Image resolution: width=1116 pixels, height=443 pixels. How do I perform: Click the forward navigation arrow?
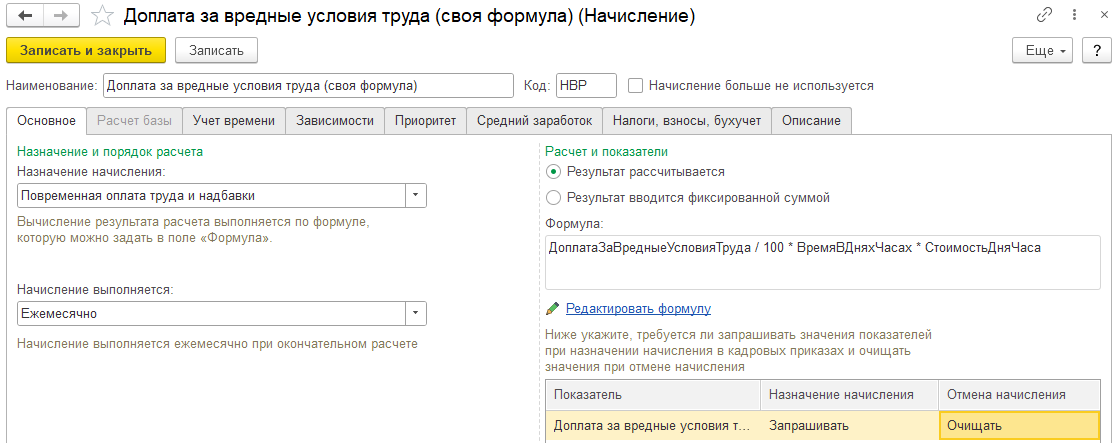click(x=61, y=16)
